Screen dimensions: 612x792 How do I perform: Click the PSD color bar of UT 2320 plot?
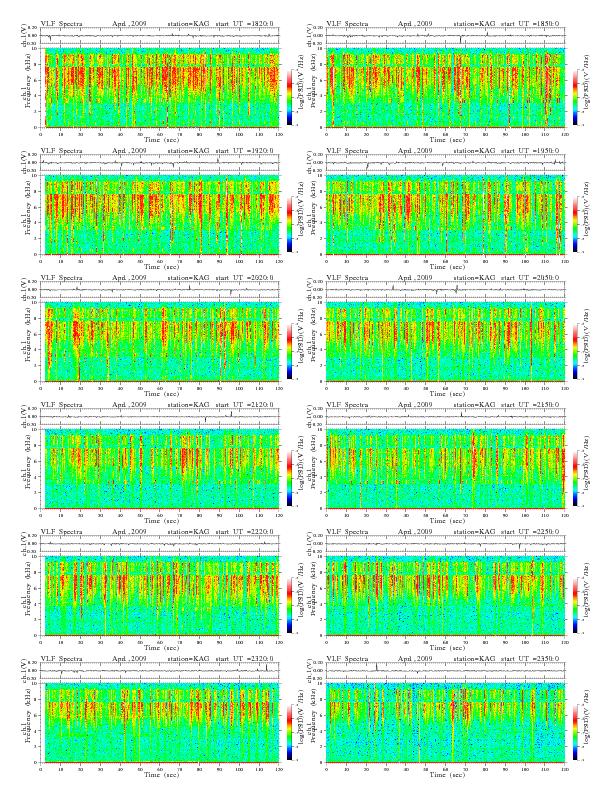tap(289, 732)
